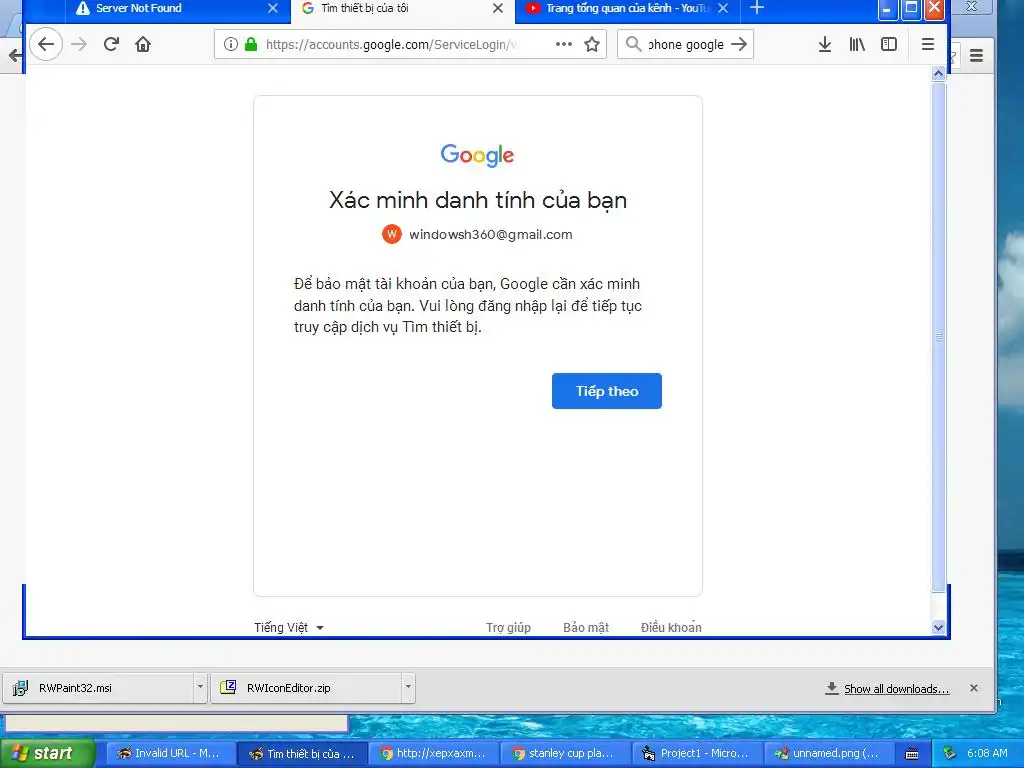This screenshot has width=1024, height=768.
Task: Switch to http://xepxaxm taskbar Chrome window
Action: click(x=433, y=753)
